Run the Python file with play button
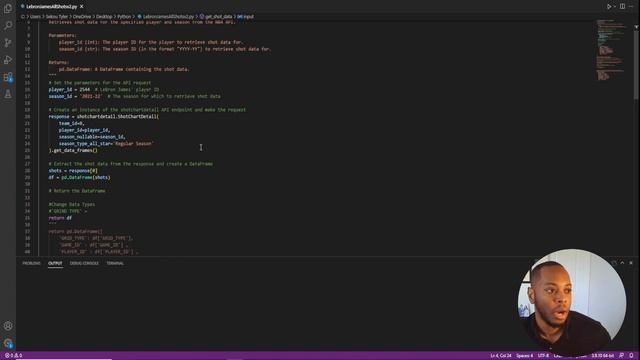Screen dimensions: 640x360 pyautogui.click(x=609, y=7)
